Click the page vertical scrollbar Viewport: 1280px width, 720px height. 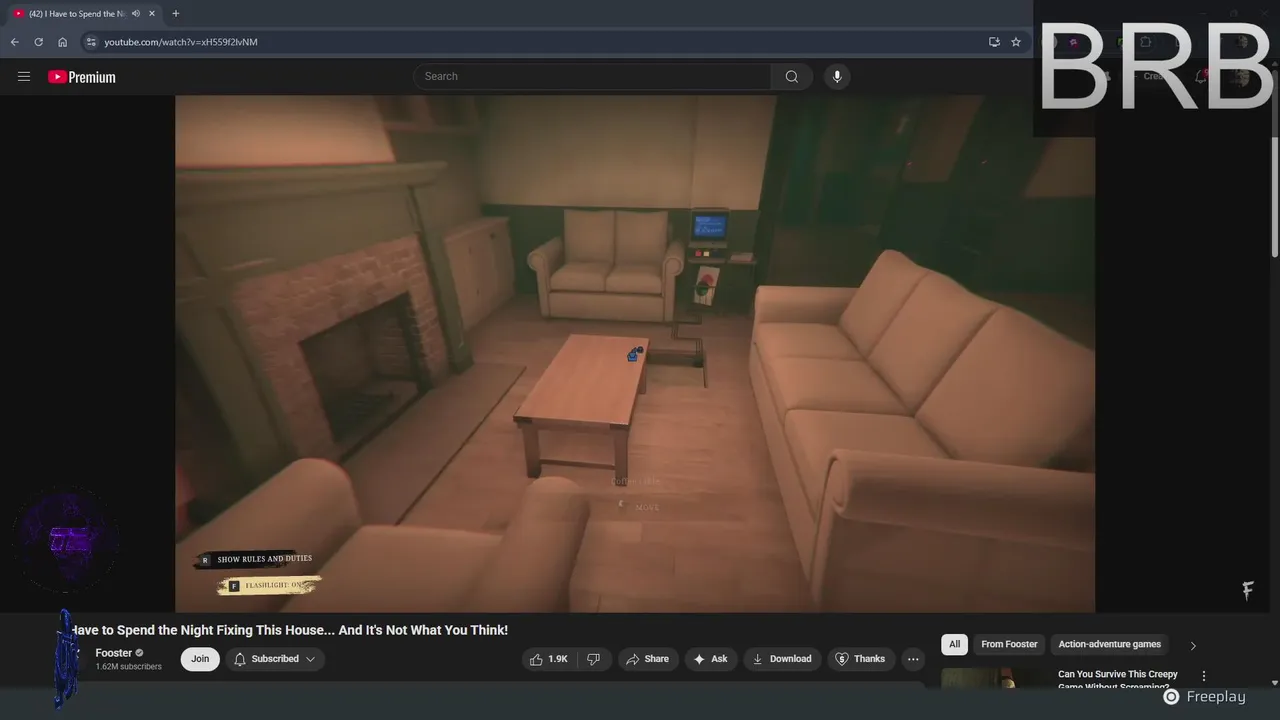click(1274, 195)
